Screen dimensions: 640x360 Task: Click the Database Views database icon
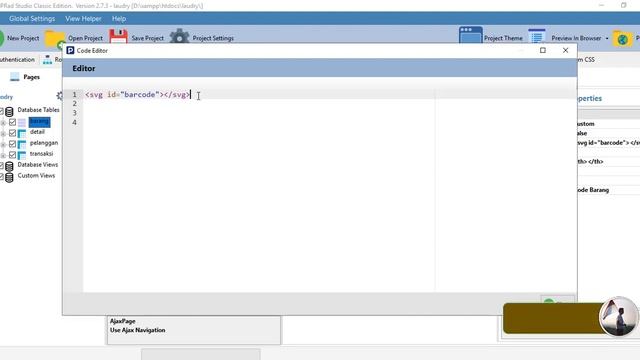(x=9, y=166)
